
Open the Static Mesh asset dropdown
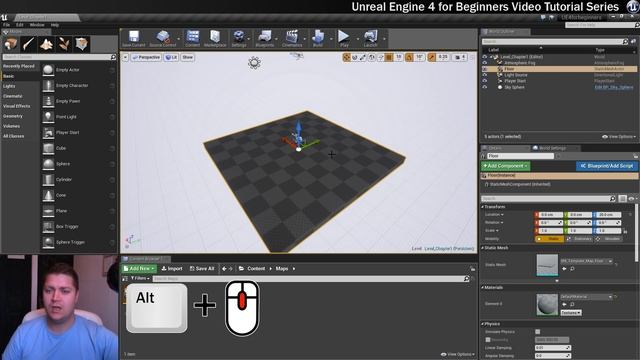(x=587, y=261)
